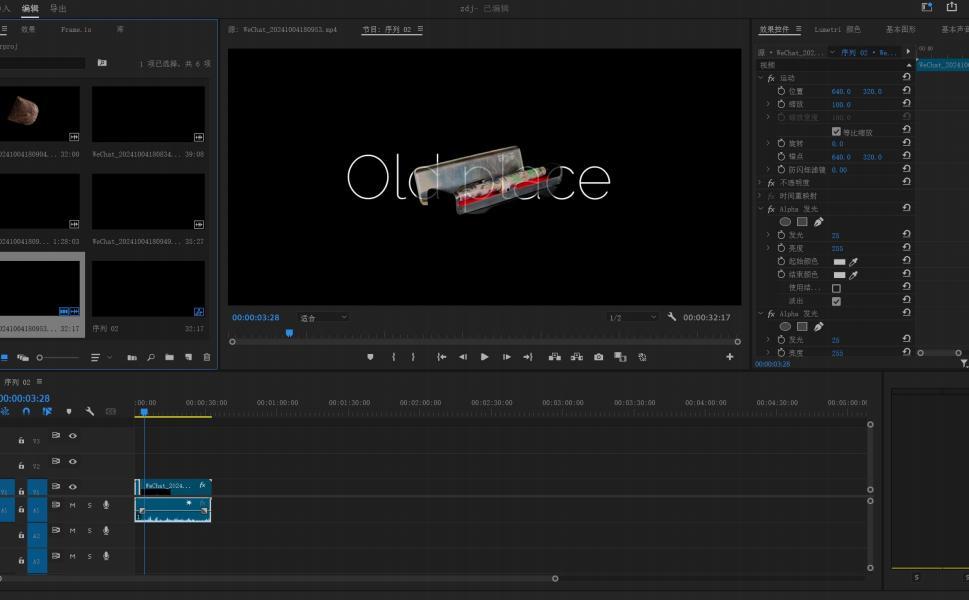Screen dimensions: 969x600
Task: Mark Out point bracket icon
Action: [x=413, y=357]
